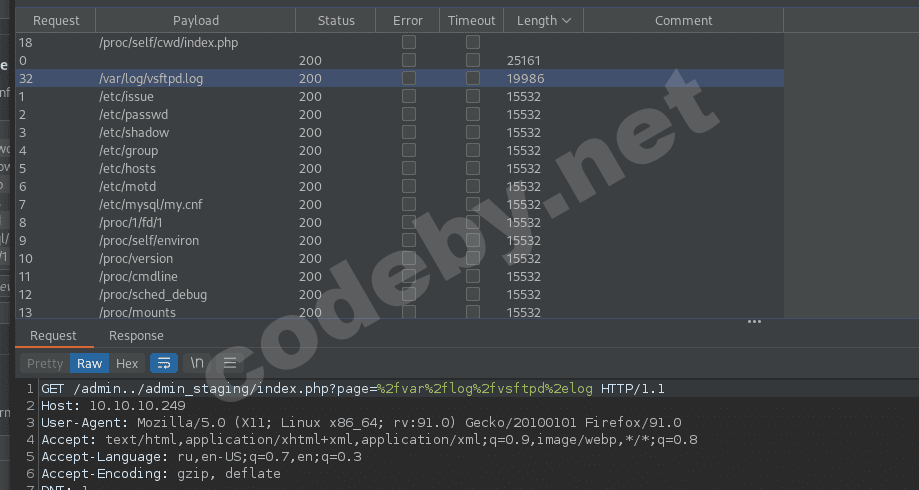Switch to the Request tab
Image resolution: width=919 pixels, height=490 pixels.
click(53, 336)
